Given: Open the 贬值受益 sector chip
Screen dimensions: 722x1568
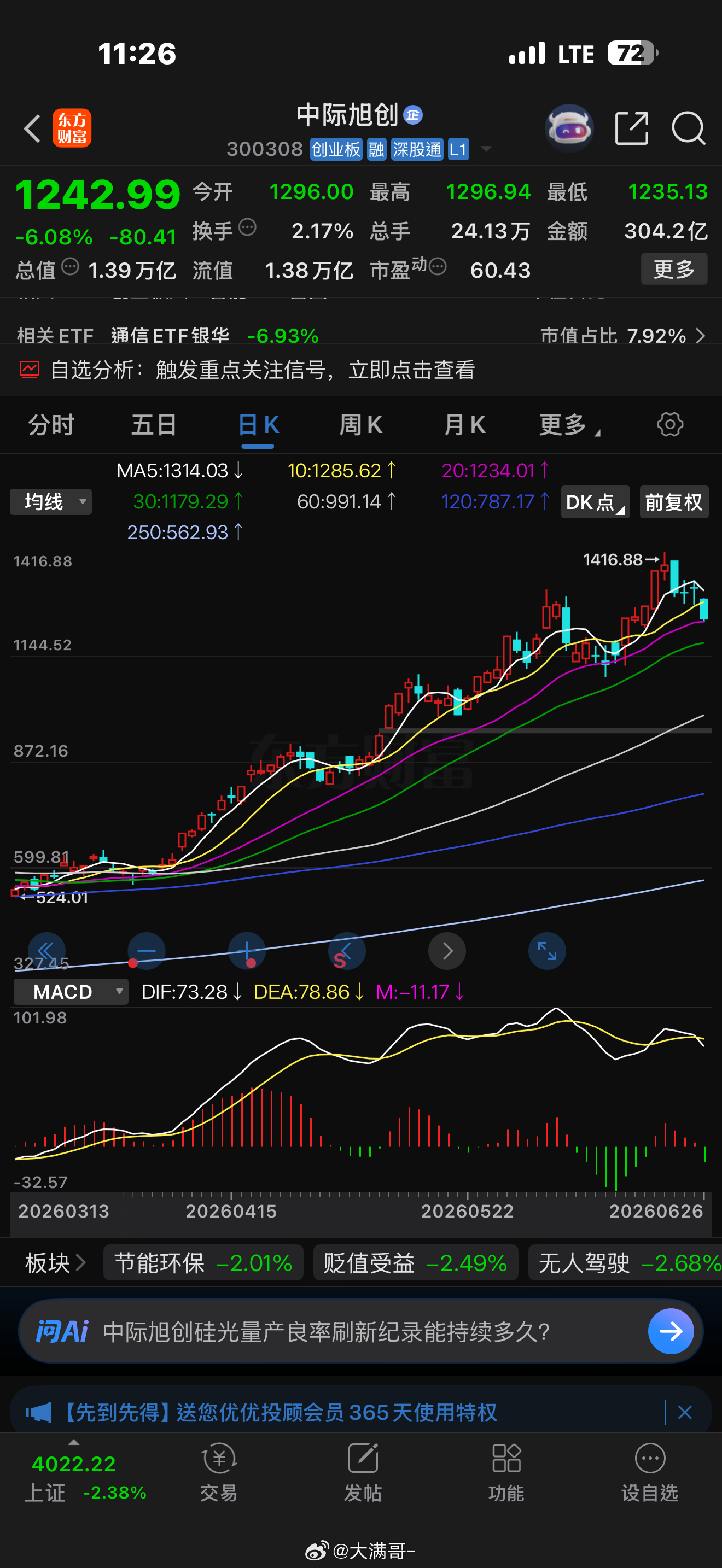Looking at the screenshot, I should click(x=415, y=1263).
